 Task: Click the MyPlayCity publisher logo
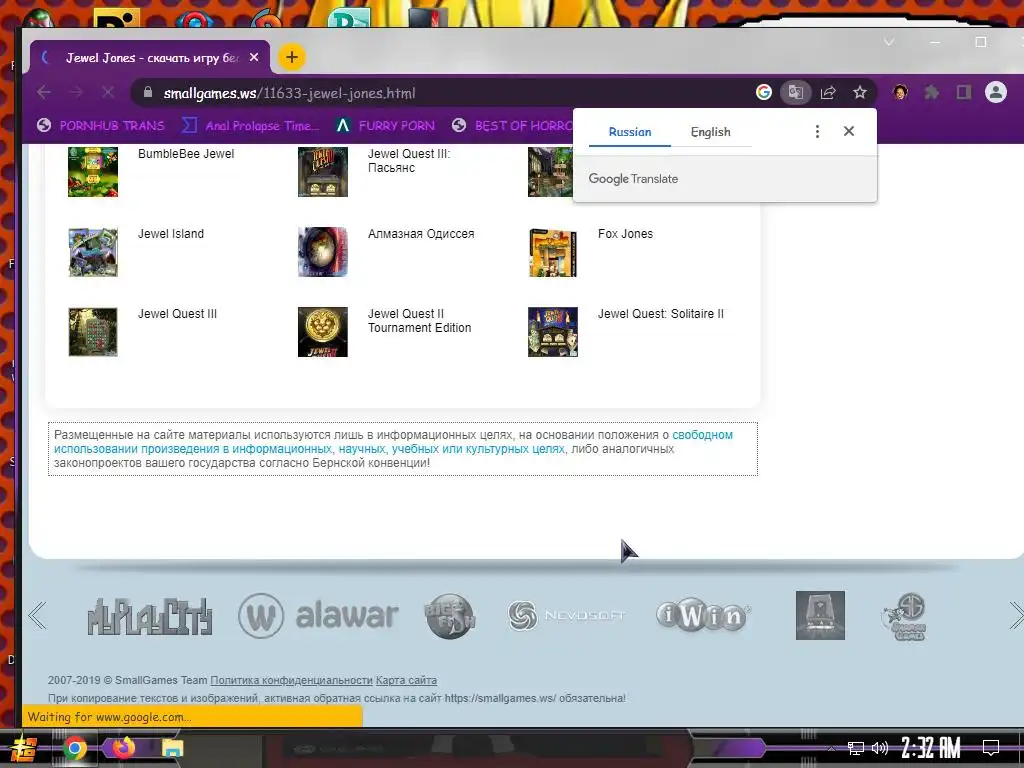click(x=150, y=616)
